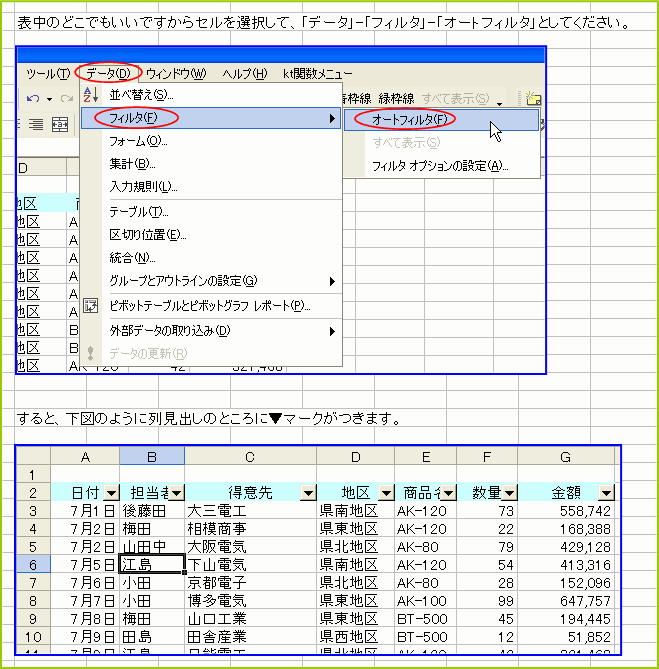Click the pivot table report icon
The width and height of the screenshot is (659, 669).
tap(90, 306)
